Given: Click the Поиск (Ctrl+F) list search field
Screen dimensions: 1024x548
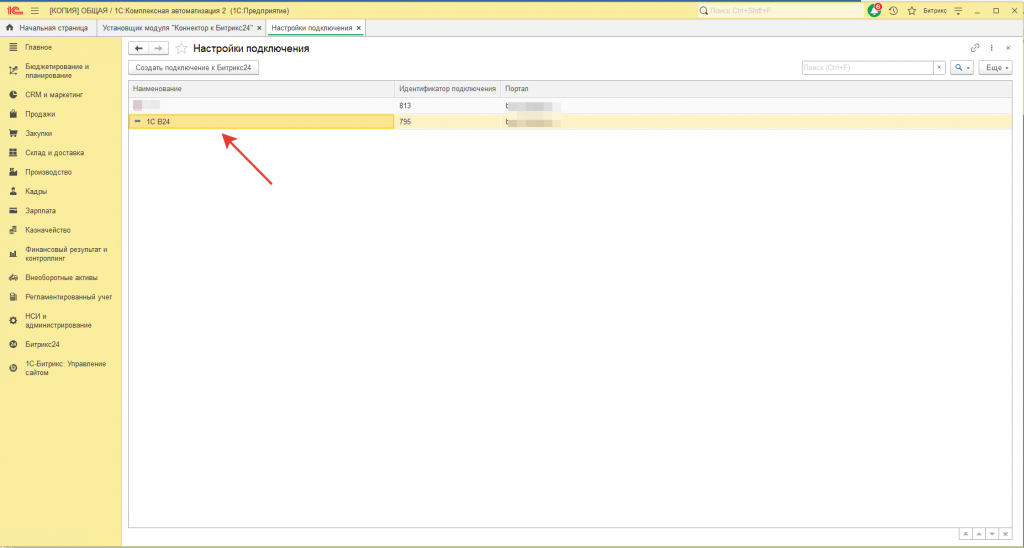Looking at the screenshot, I should tap(867, 68).
